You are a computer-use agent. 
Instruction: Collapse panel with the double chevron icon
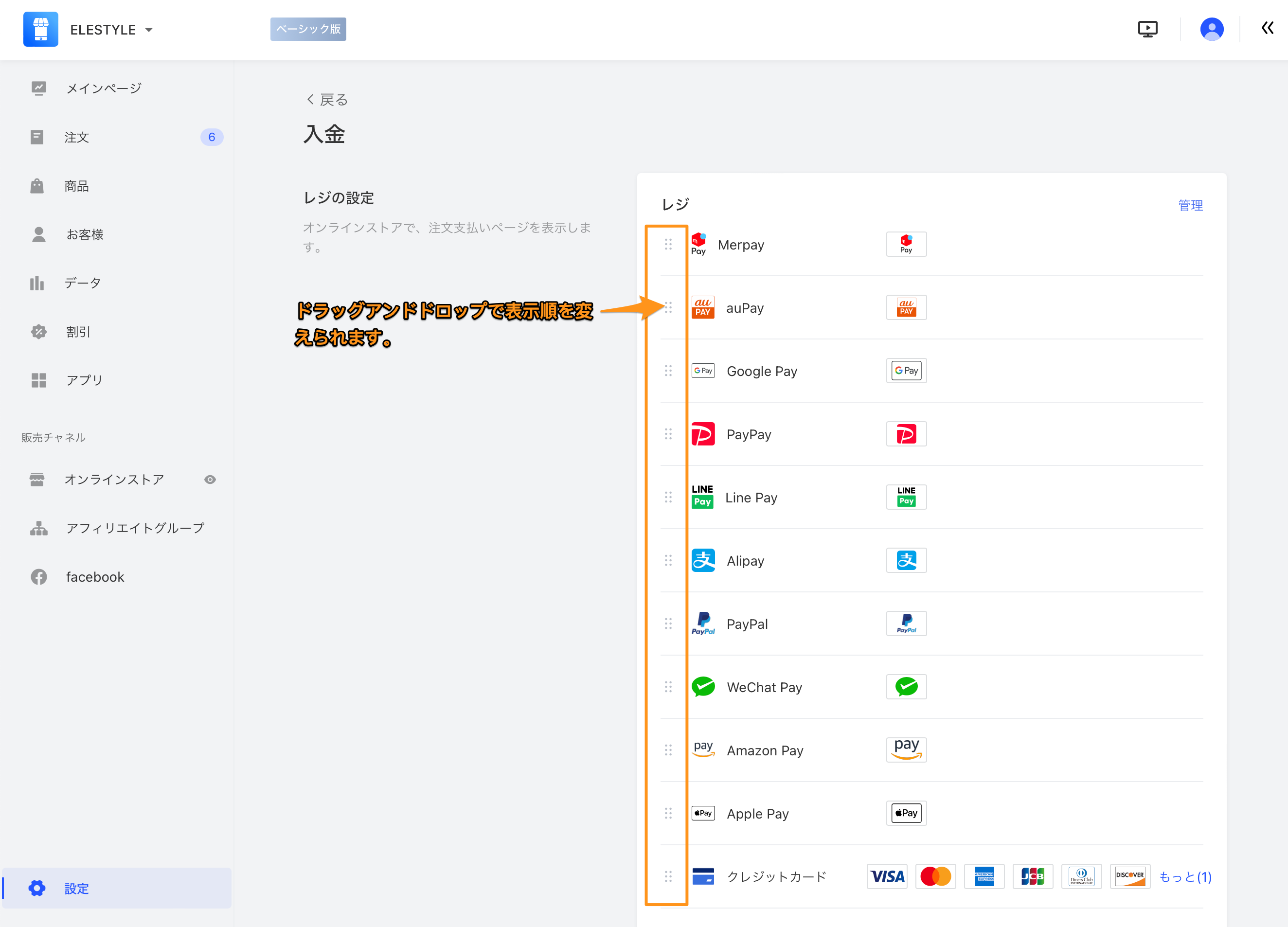pyautogui.click(x=1267, y=28)
